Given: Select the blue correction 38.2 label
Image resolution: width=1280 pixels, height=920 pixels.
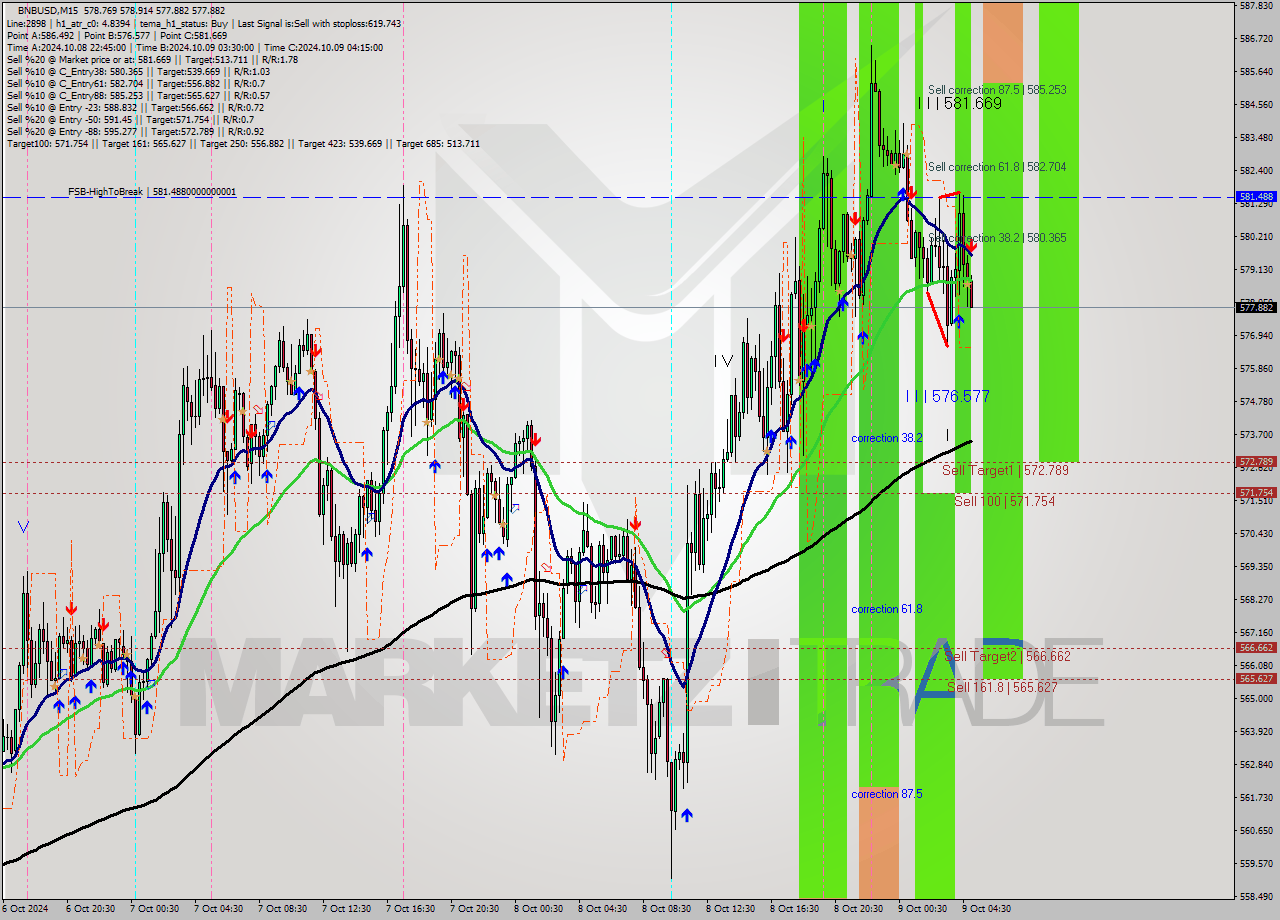Looking at the screenshot, I should point(886,438).
